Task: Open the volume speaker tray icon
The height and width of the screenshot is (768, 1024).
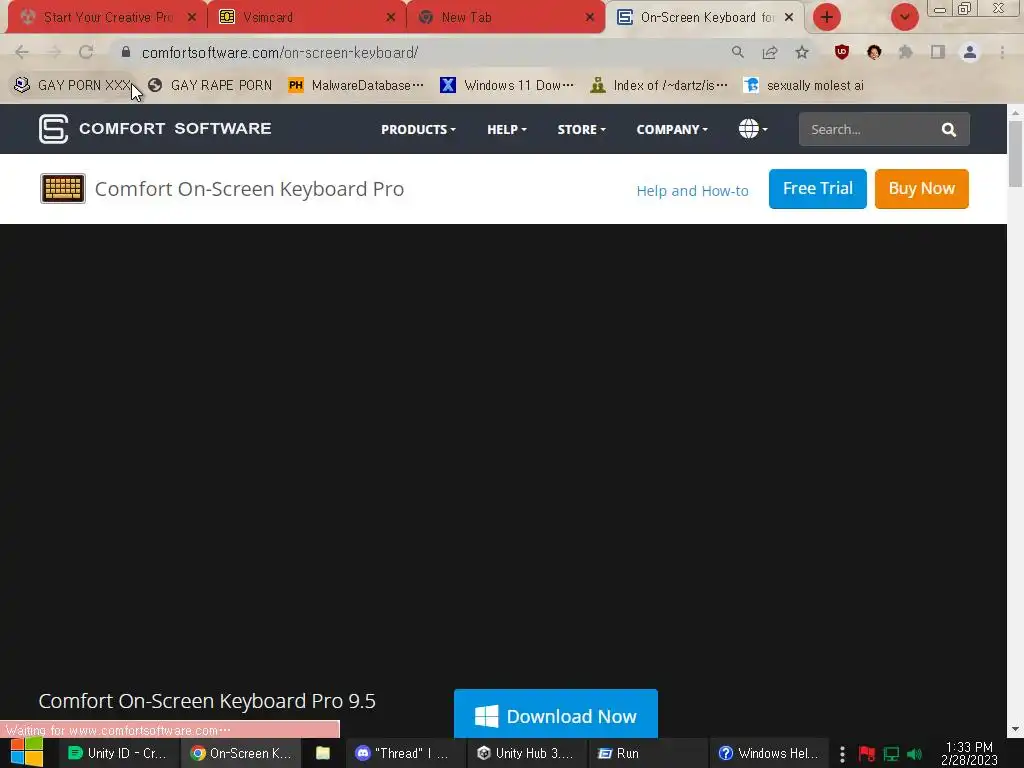Action: (x=915, y=754)
